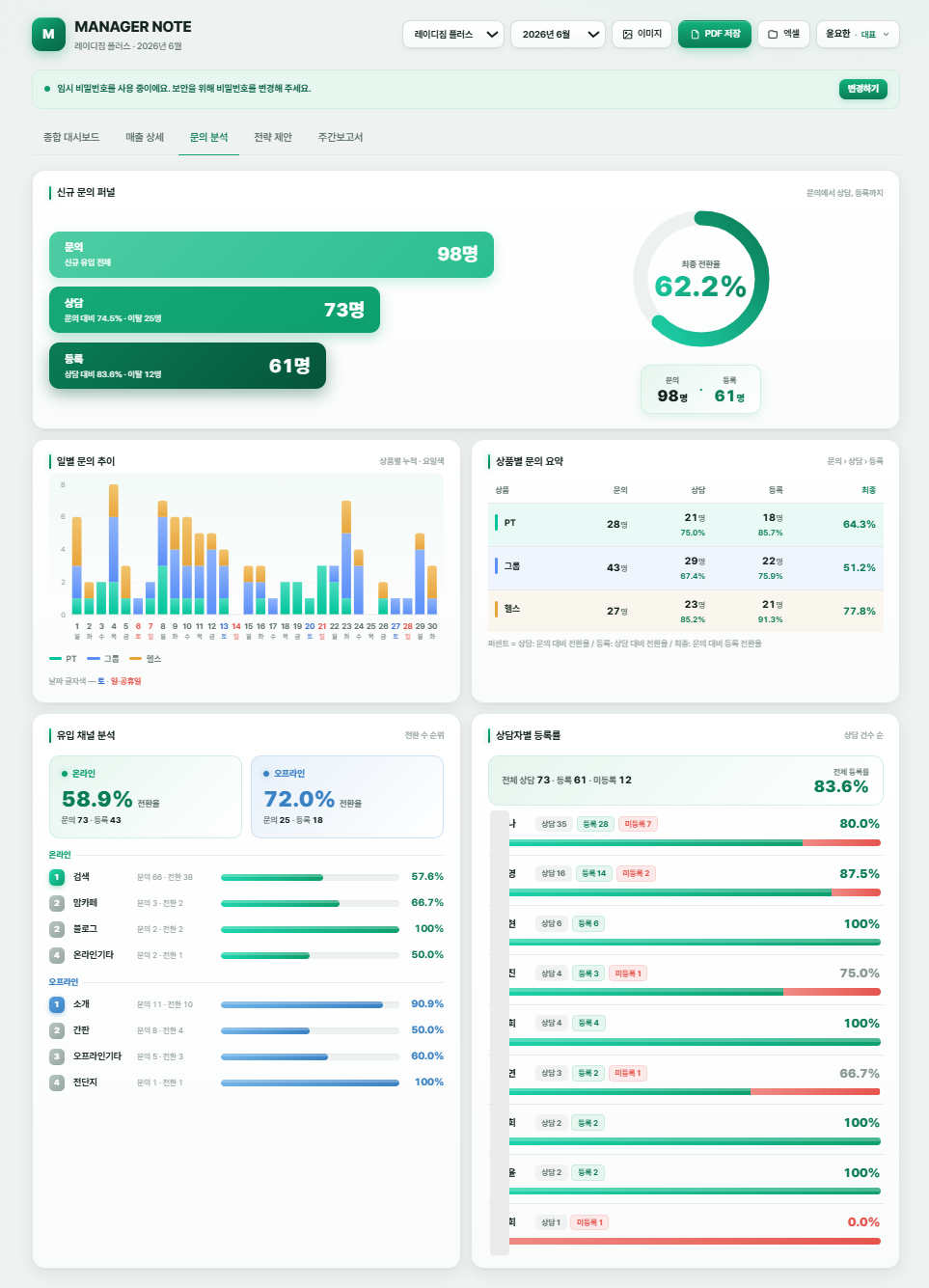Viewport: 929px width, 1288px height.
Task: Click the picture icon on 이미지 export
Action: pyautogui.click(x=627, y=35)
